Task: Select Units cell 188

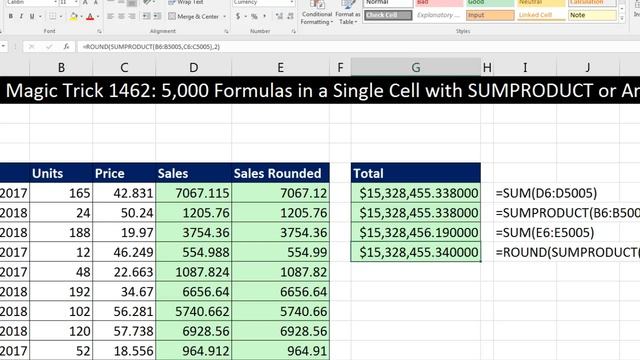Action: click(x=61, y=233)
